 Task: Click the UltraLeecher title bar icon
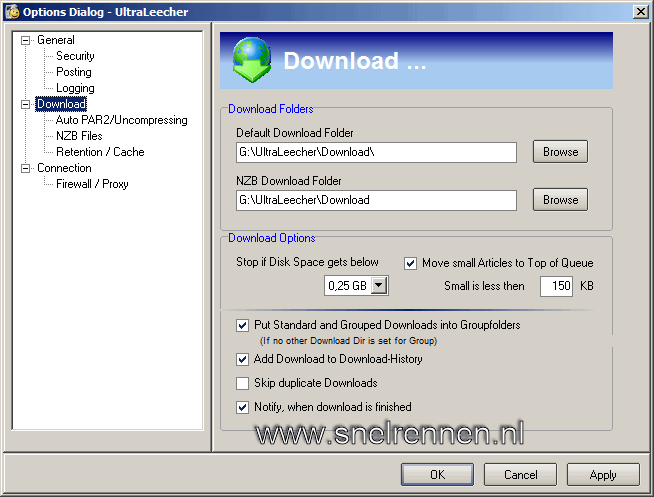tap(13, 12)
